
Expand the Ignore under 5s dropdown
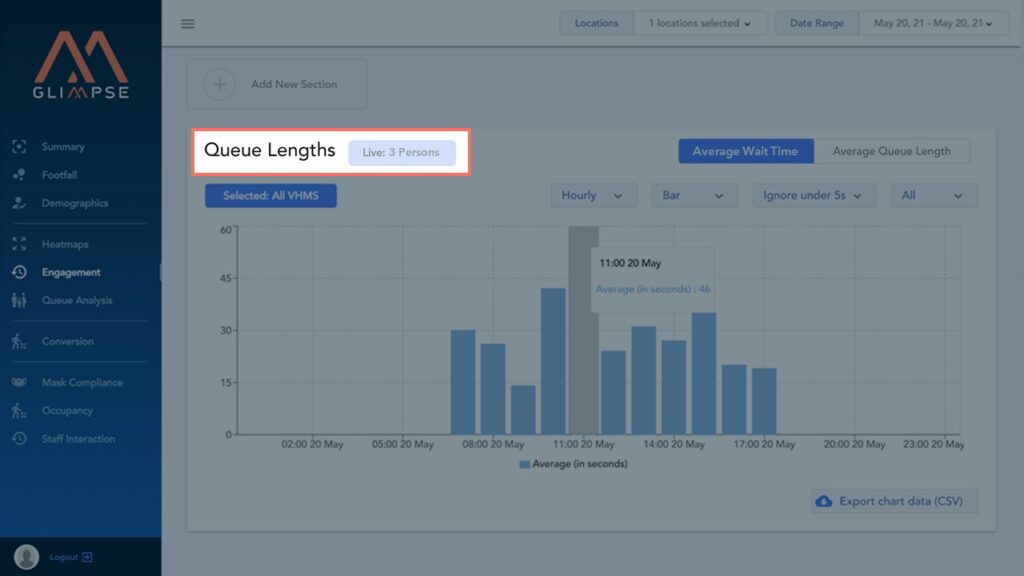click(814, 196)
